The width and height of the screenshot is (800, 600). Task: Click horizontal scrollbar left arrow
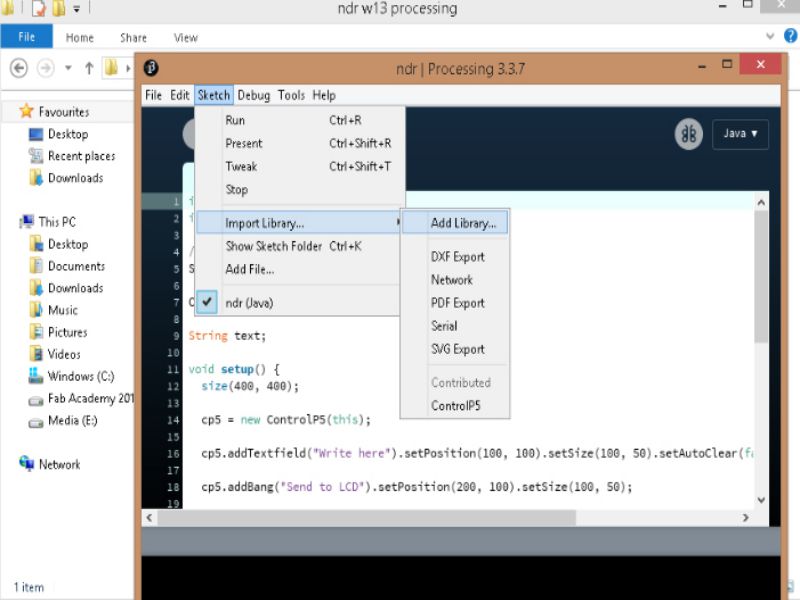point(149,518)
